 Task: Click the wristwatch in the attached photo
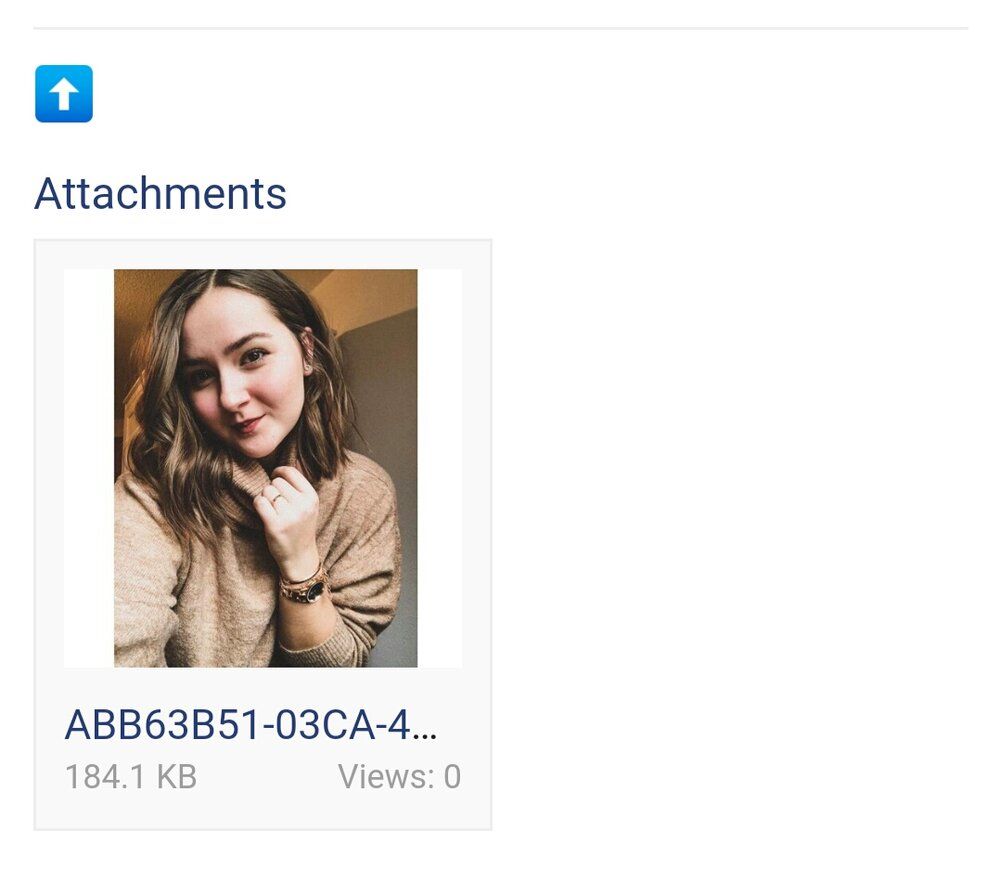pyautogui.click(x=307, y=588)
